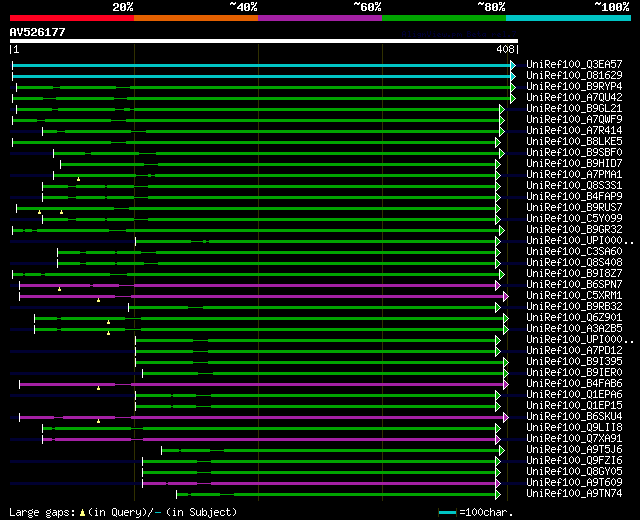Click the yellow gap marker on the UniRef100_A7PMA1 row
The image size is (640, 520).
pos(78,180)
